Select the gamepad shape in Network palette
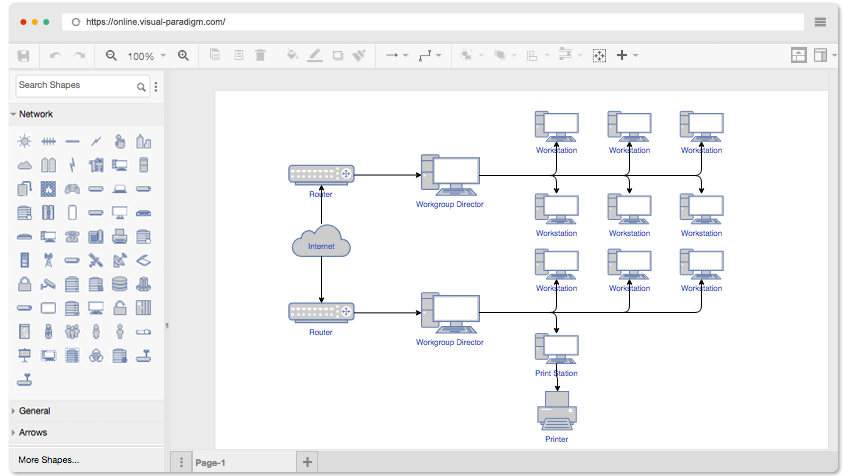The image size is (848, 476). [x=72, y=189]
